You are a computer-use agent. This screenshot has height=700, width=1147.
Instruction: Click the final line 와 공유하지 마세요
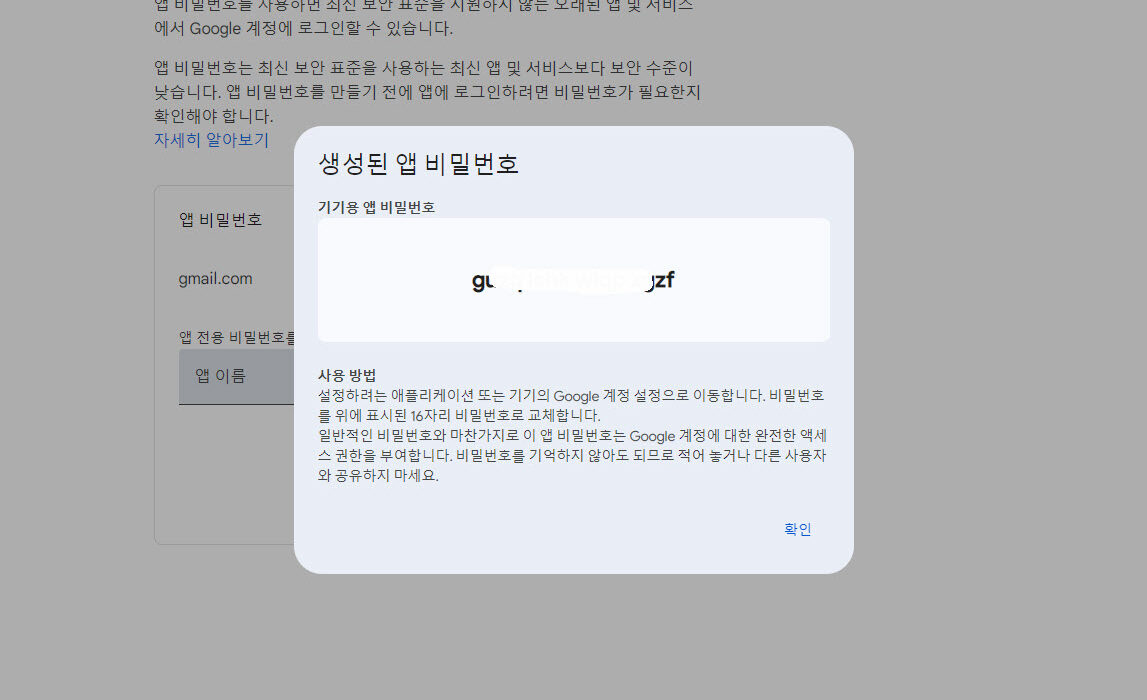tap(380, 476)
